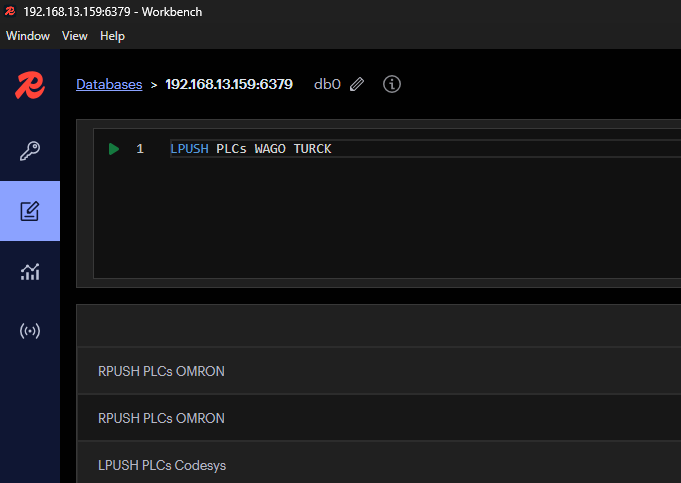This screenshot has height=483, width=681.
Task: Click the 192.168.13.159:6379 database name
Action: pyautogui.click(x=229, y=84)
